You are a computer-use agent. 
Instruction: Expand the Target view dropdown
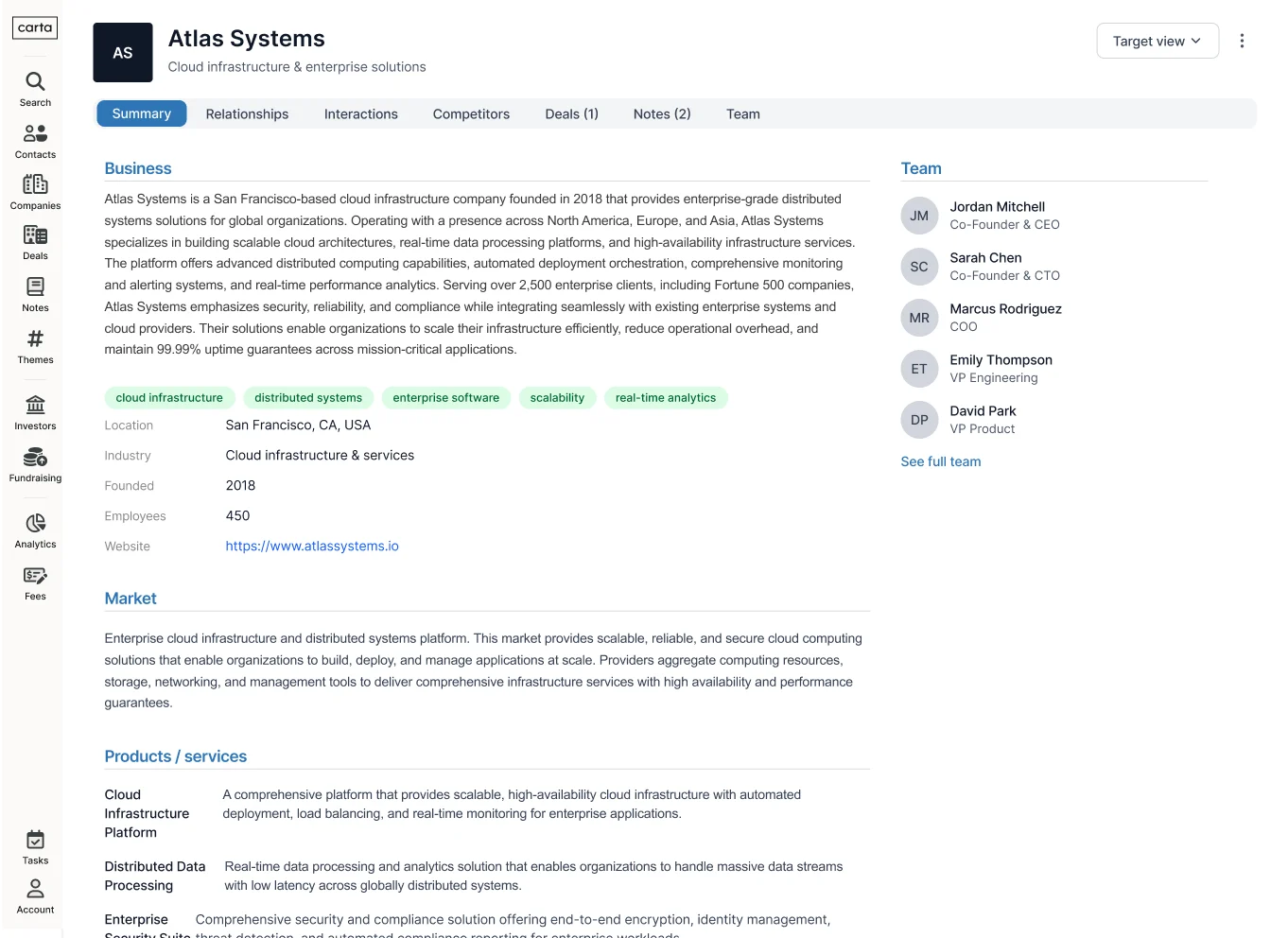pos(1157,41)
